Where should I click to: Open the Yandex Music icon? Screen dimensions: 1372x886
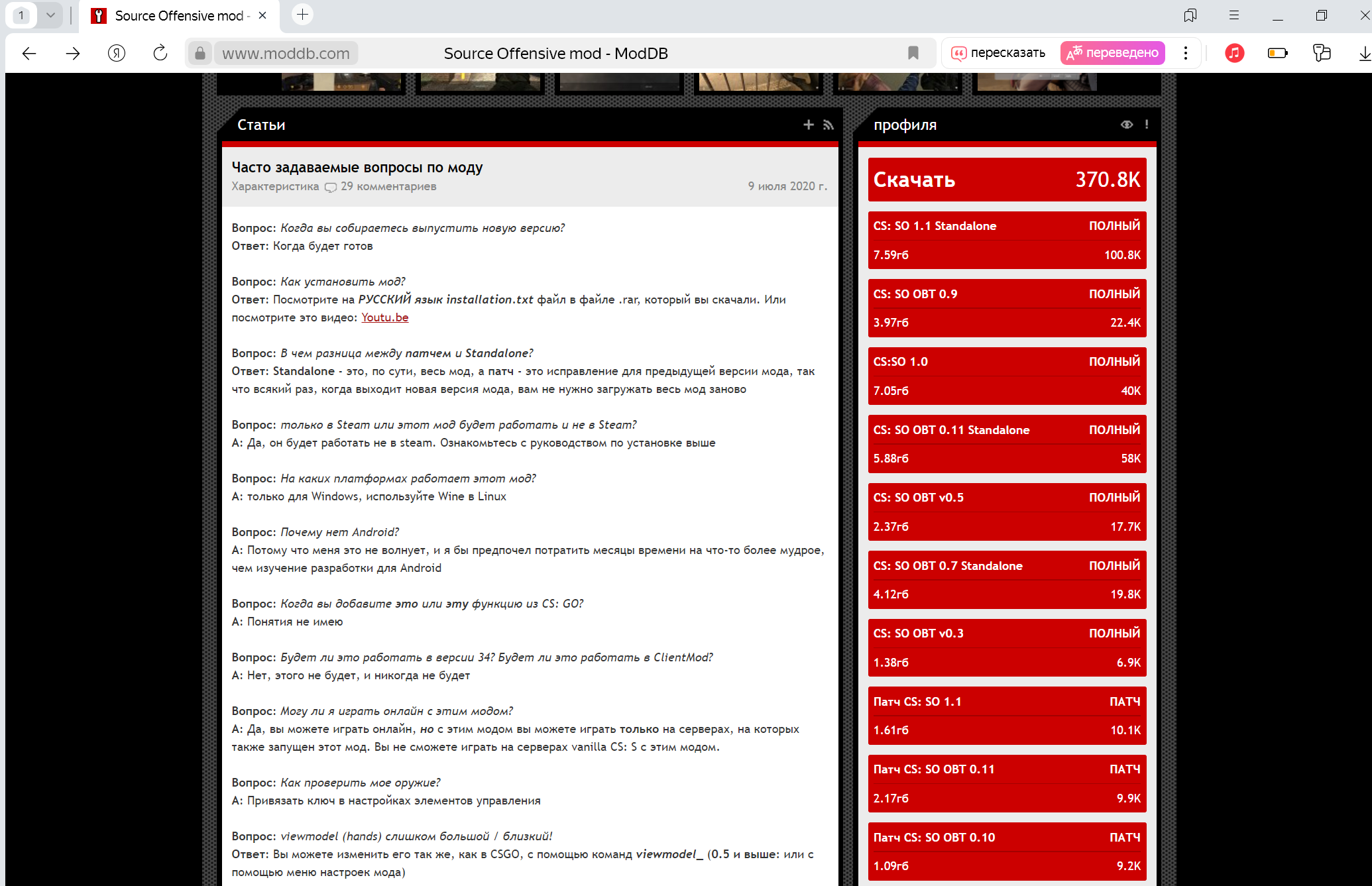tap(1234, 53)
